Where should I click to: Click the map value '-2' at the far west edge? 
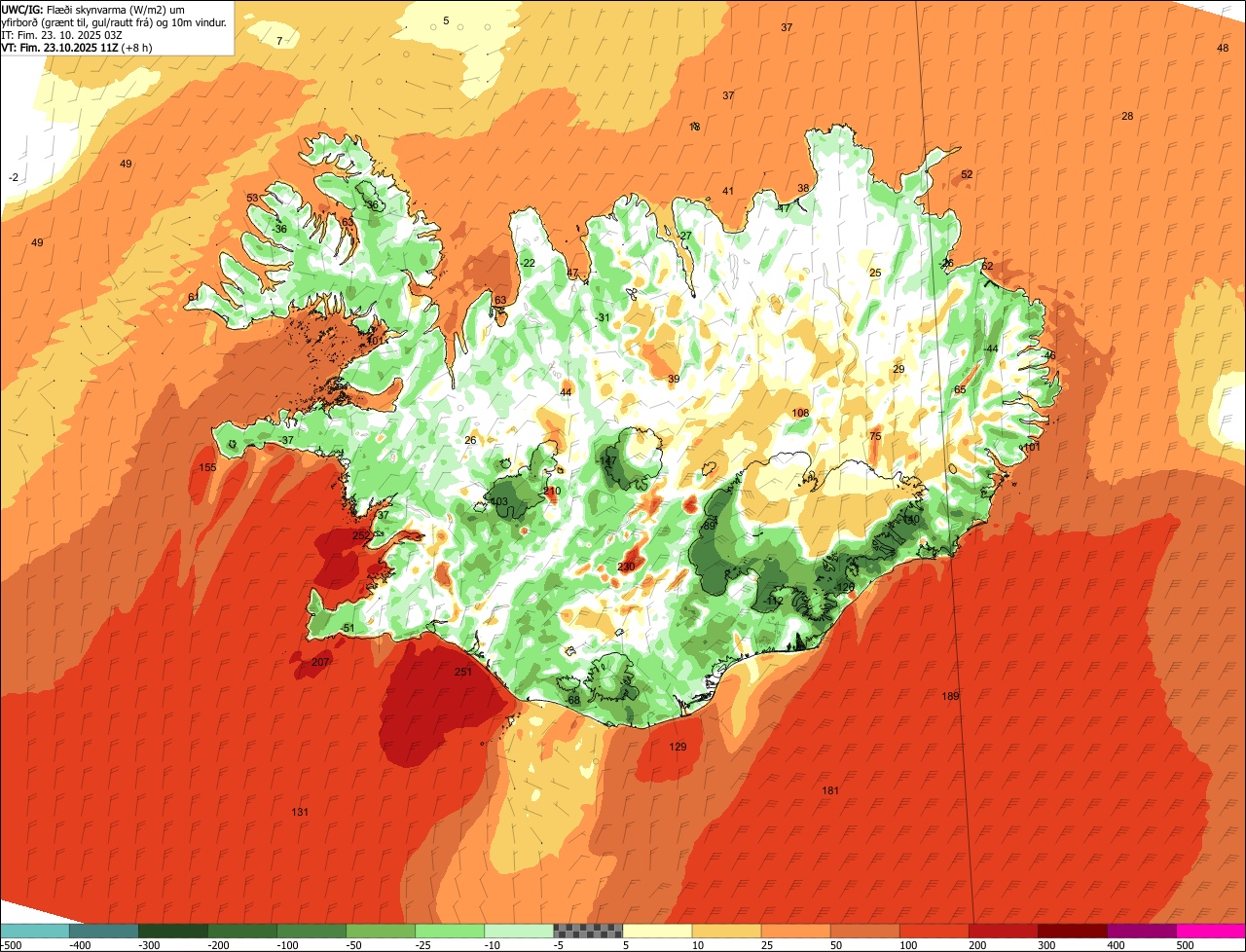coord(14,177)
